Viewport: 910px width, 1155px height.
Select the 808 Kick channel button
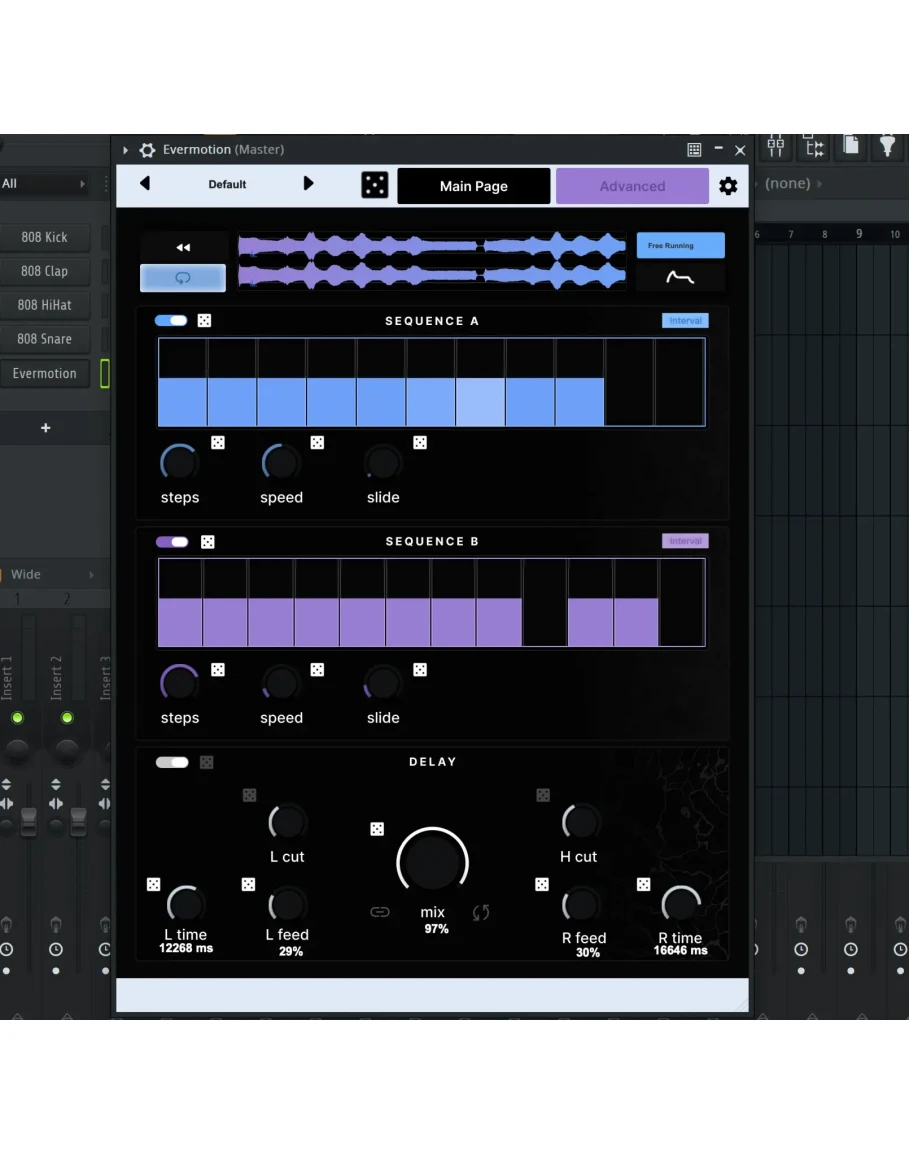45,238
